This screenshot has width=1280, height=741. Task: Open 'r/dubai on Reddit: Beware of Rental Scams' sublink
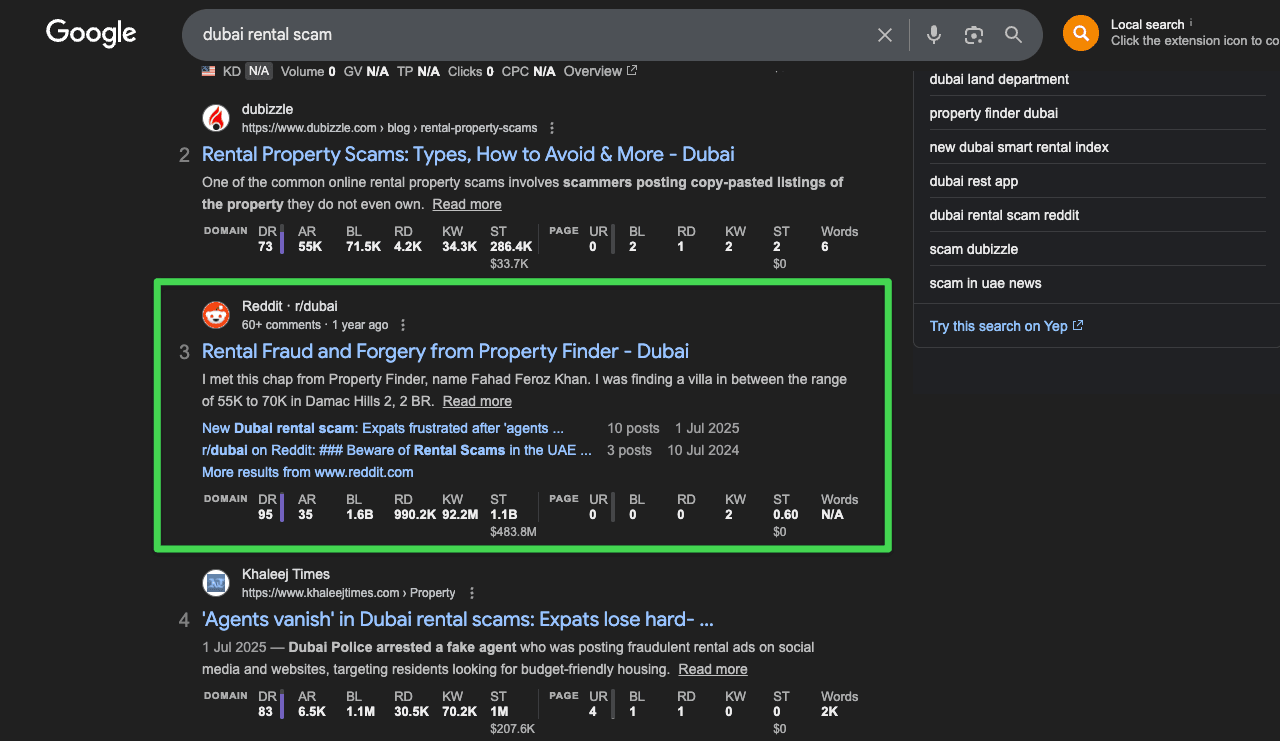pyautogui.click(x=397, y=450)
